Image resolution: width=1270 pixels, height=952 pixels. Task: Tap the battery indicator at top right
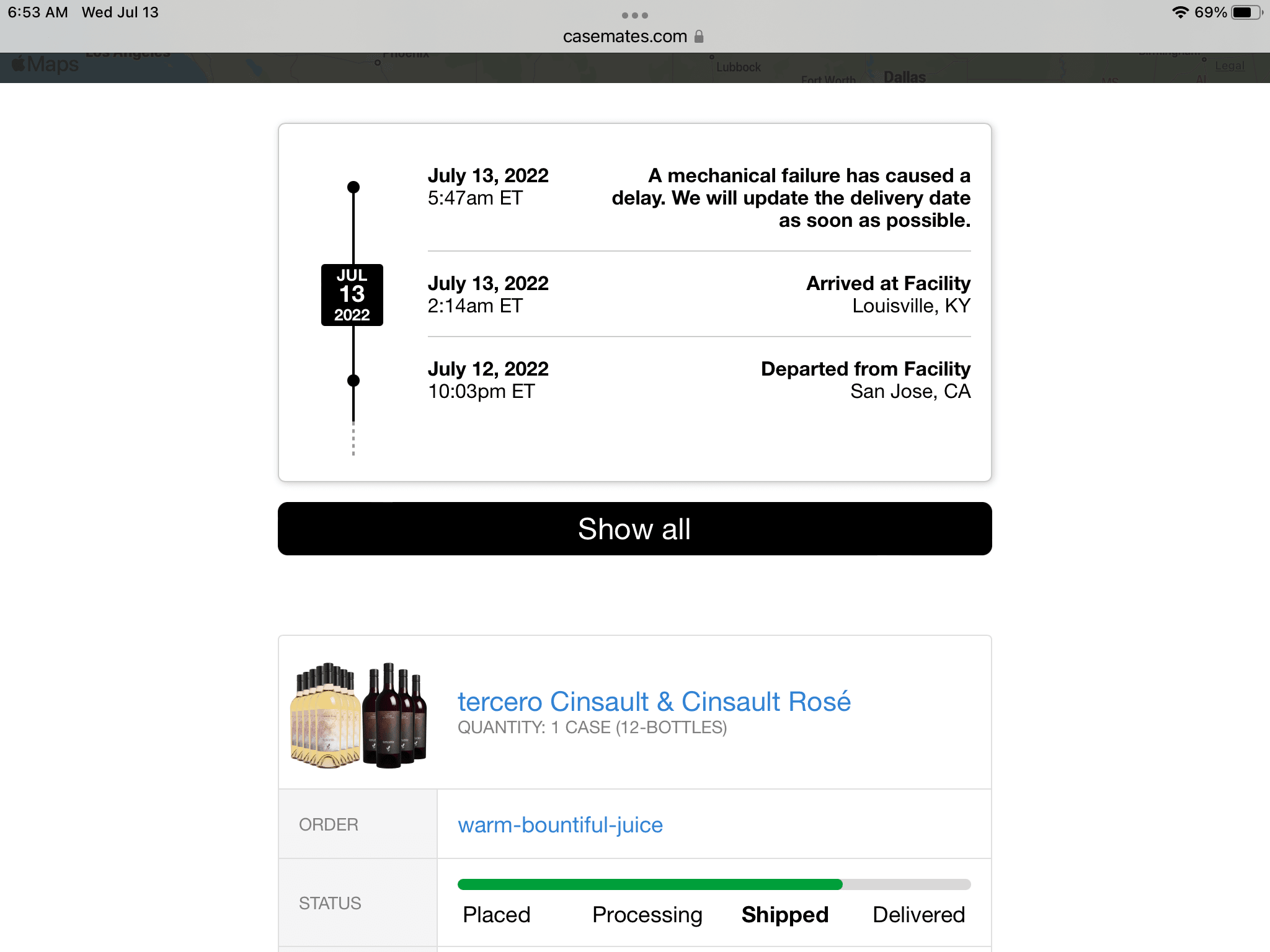pos(1245,11)
